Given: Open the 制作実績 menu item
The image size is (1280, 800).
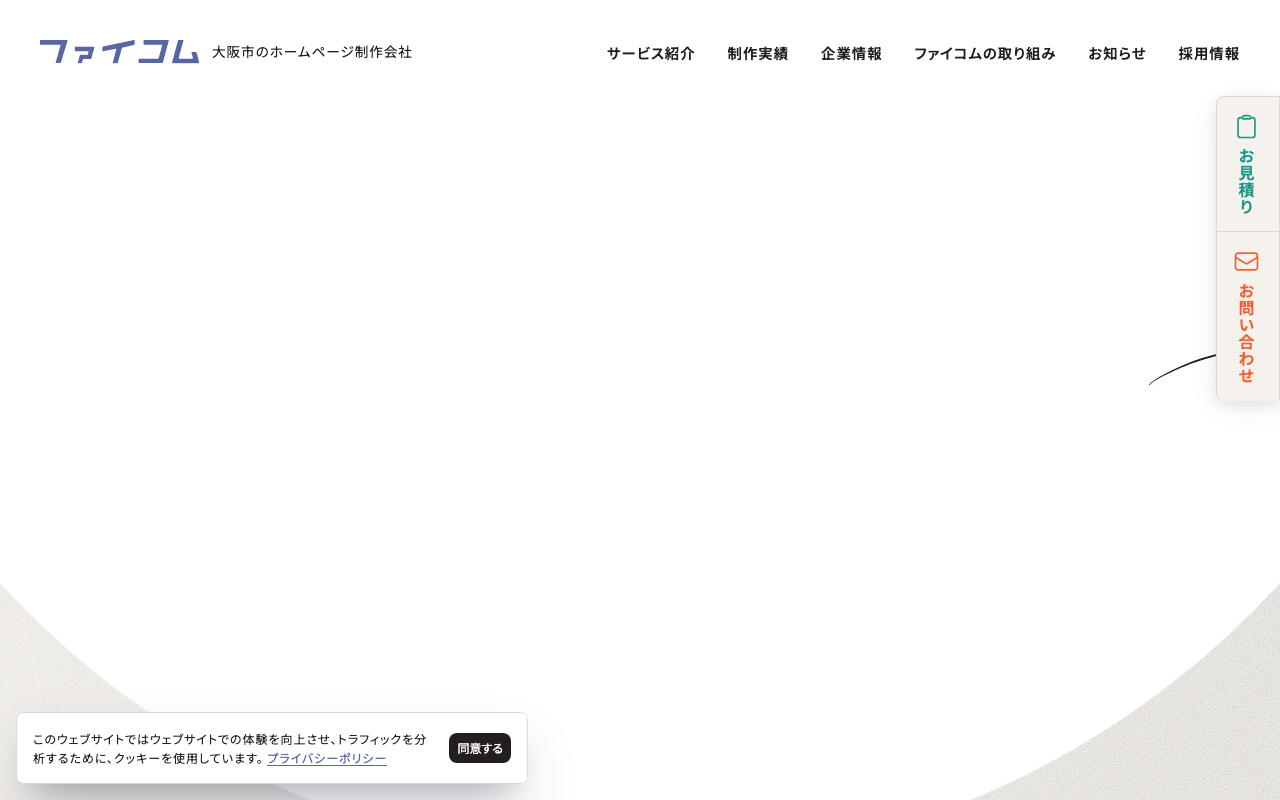Looking at the screenshot, I should (x=758, y=54).
